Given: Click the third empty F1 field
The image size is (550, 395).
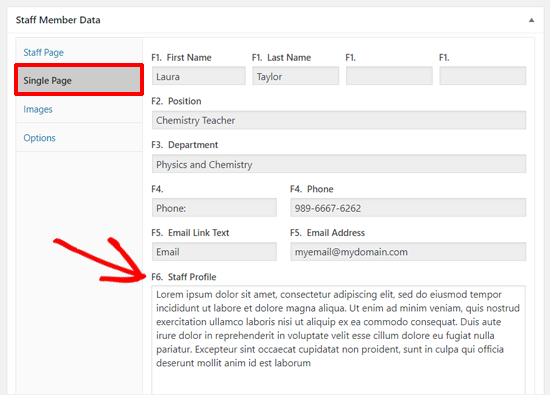Looking at the screenshot, I should [x=389, y=76].
